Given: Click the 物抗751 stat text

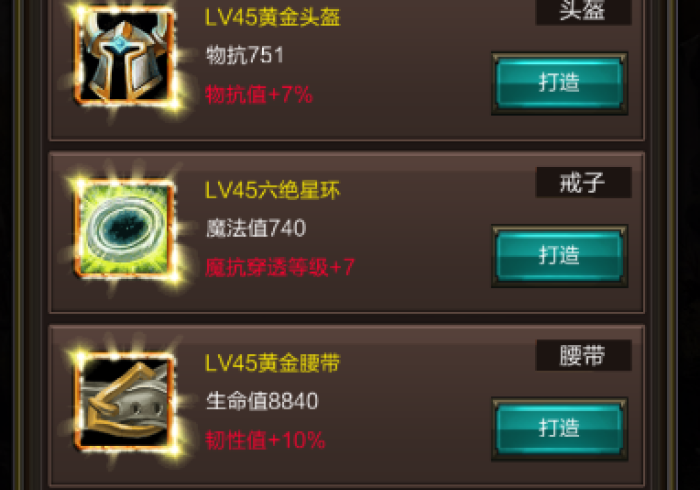Looking at the screenshot, I should (245, 56).
